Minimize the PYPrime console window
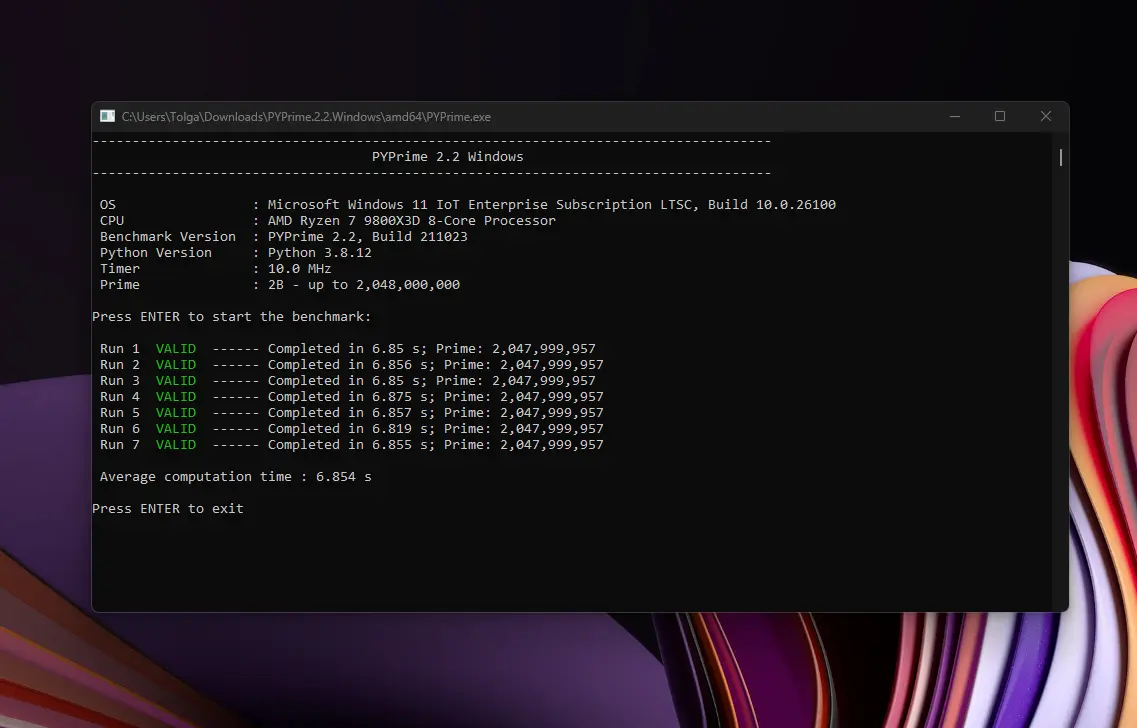This screenshot has width=1137, height=728. click(x=955, y=116)
